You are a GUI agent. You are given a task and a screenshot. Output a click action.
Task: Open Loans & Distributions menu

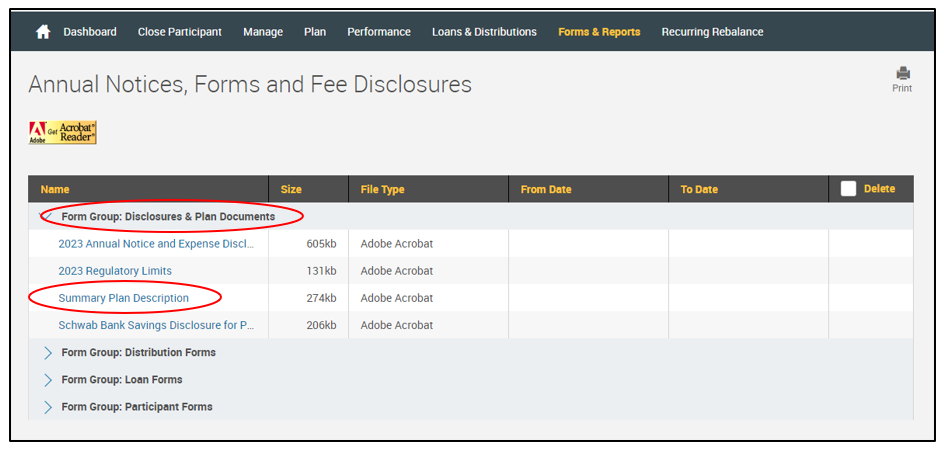tap(484, 32)
